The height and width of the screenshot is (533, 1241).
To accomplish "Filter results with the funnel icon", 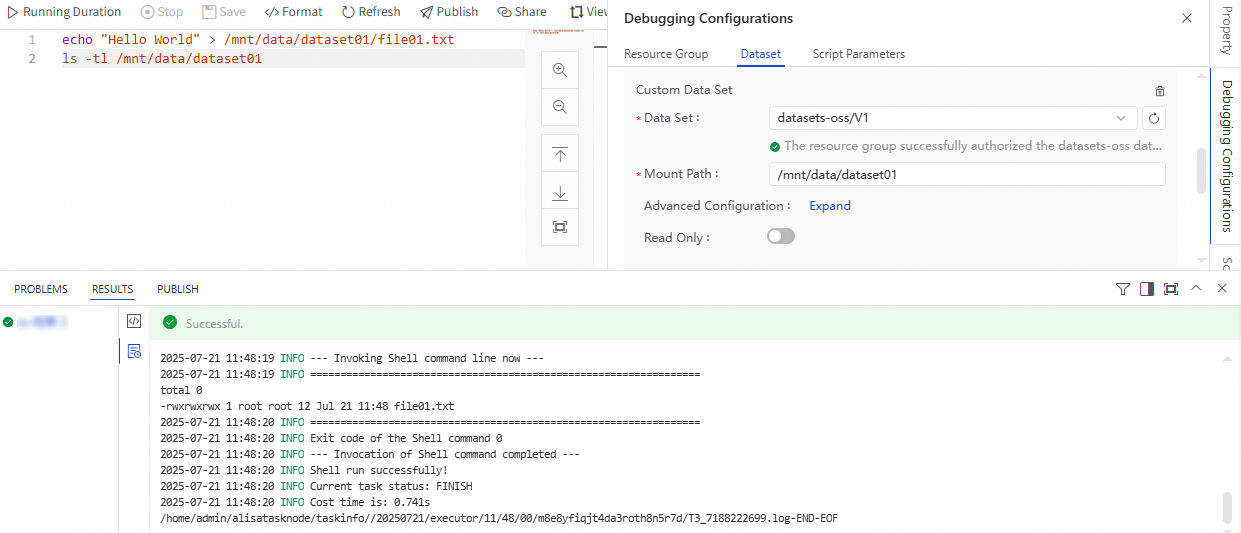I will (1123, 289).
